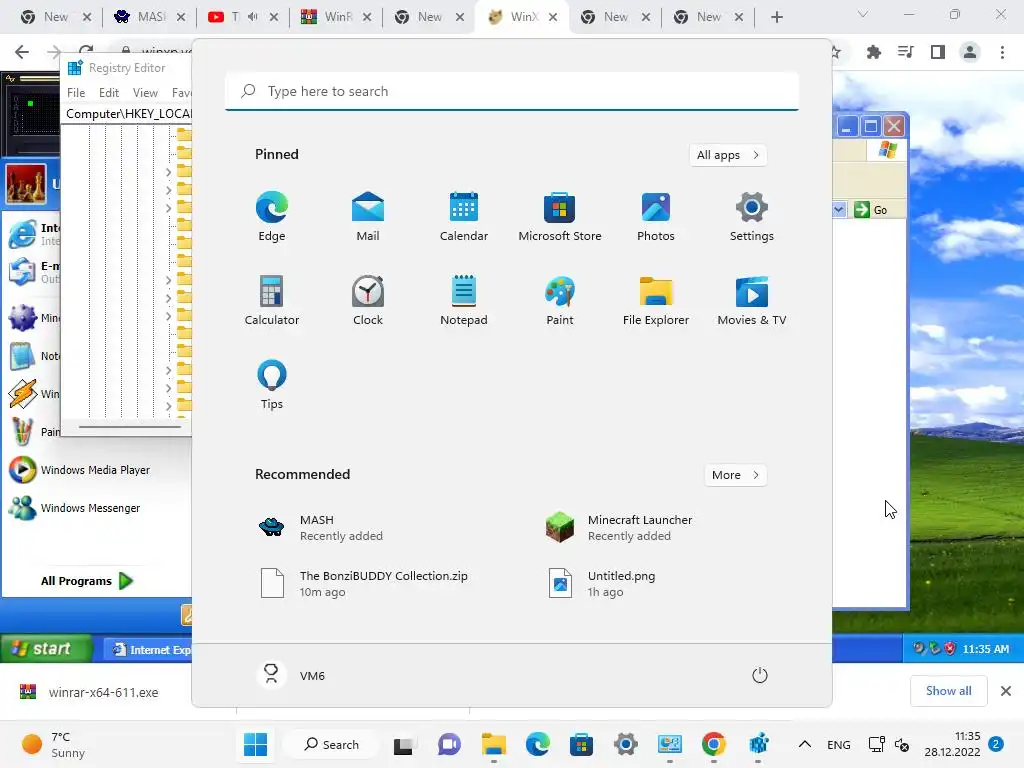Launch the Photos app
Image resolution: width=1024 pixels, height=768 pixels.
(x=656, y=216)
